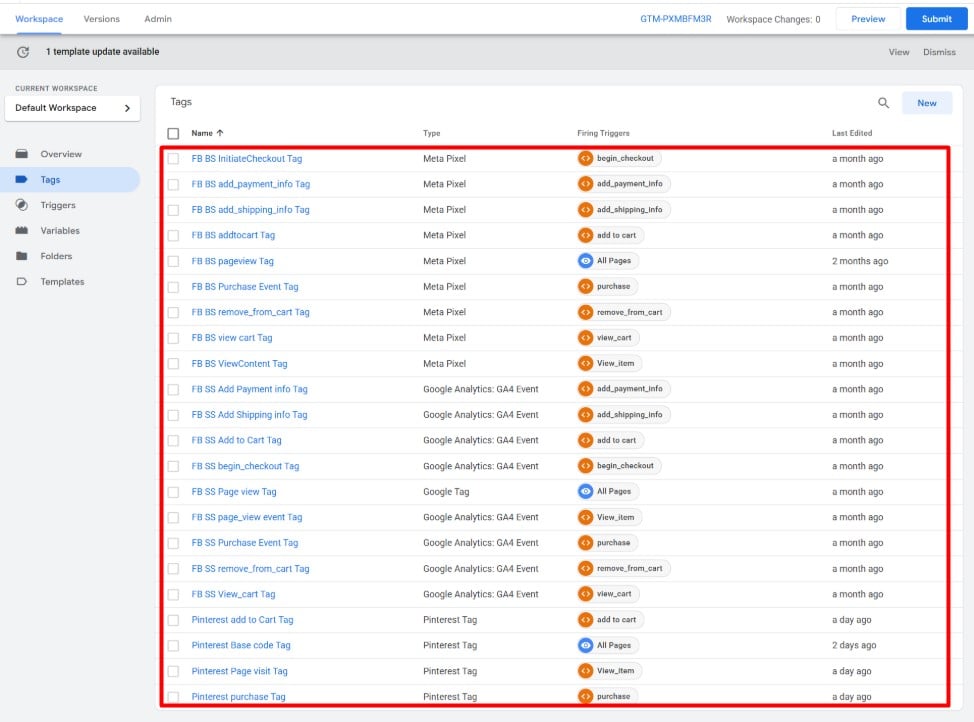This screenshot has height=722, width=974.
Task: Switch to the Admin tab
Action: [x=158, y=19]
